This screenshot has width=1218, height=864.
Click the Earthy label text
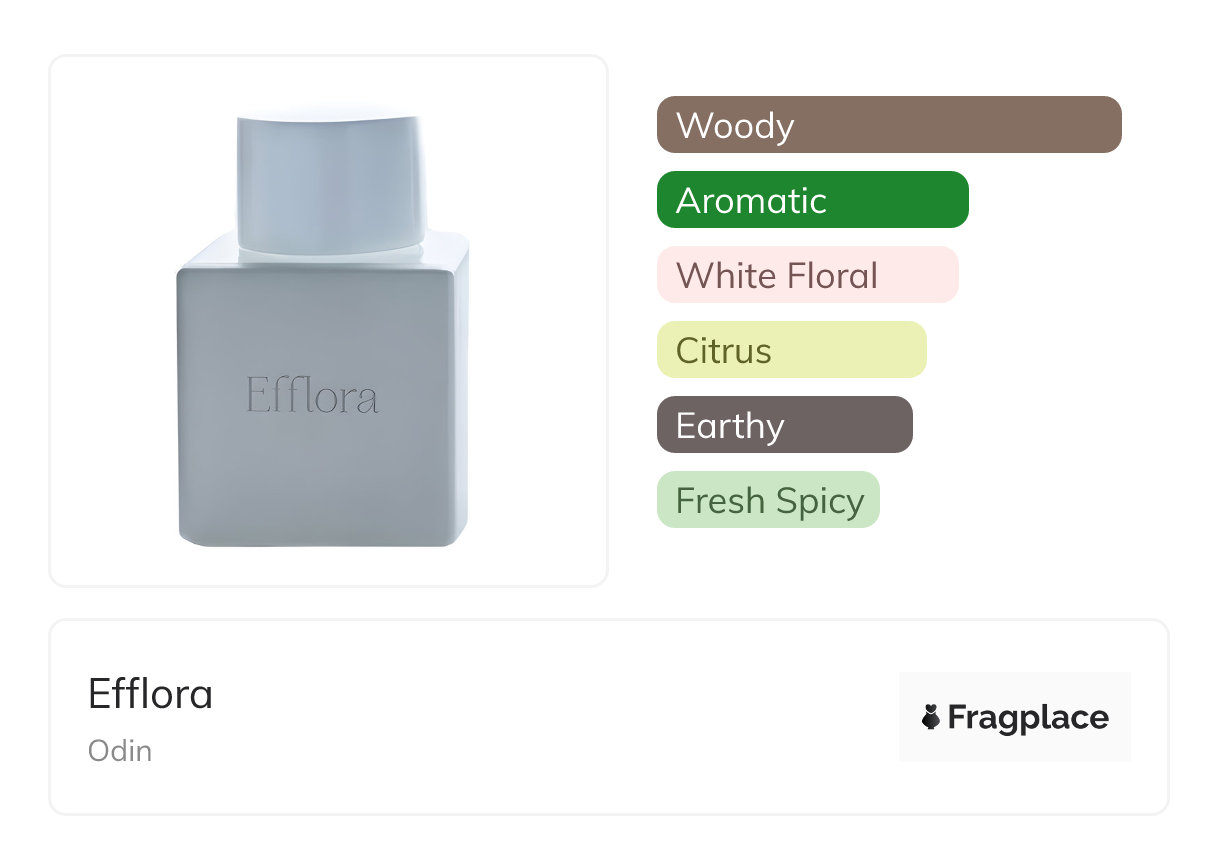pos(730,426)
